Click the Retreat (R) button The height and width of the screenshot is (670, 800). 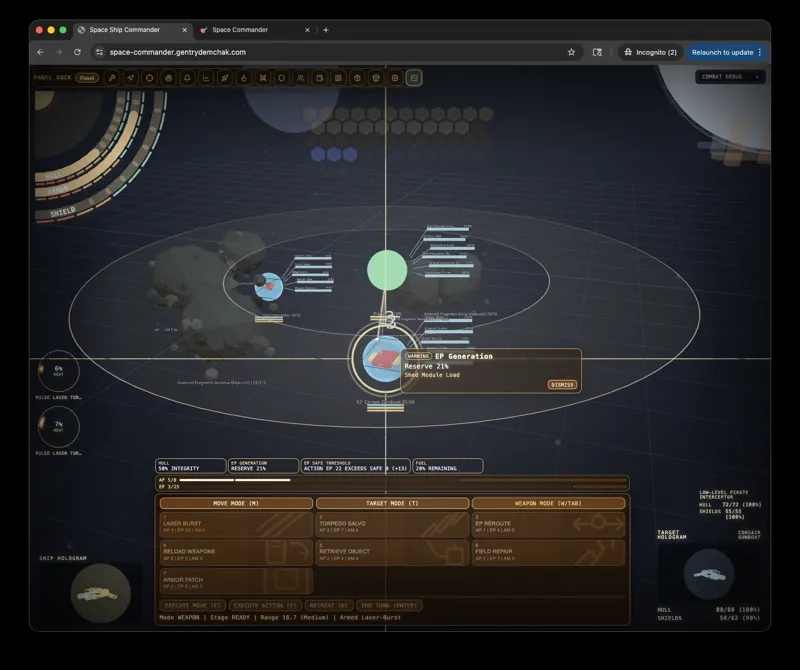(x=329, y=606)
